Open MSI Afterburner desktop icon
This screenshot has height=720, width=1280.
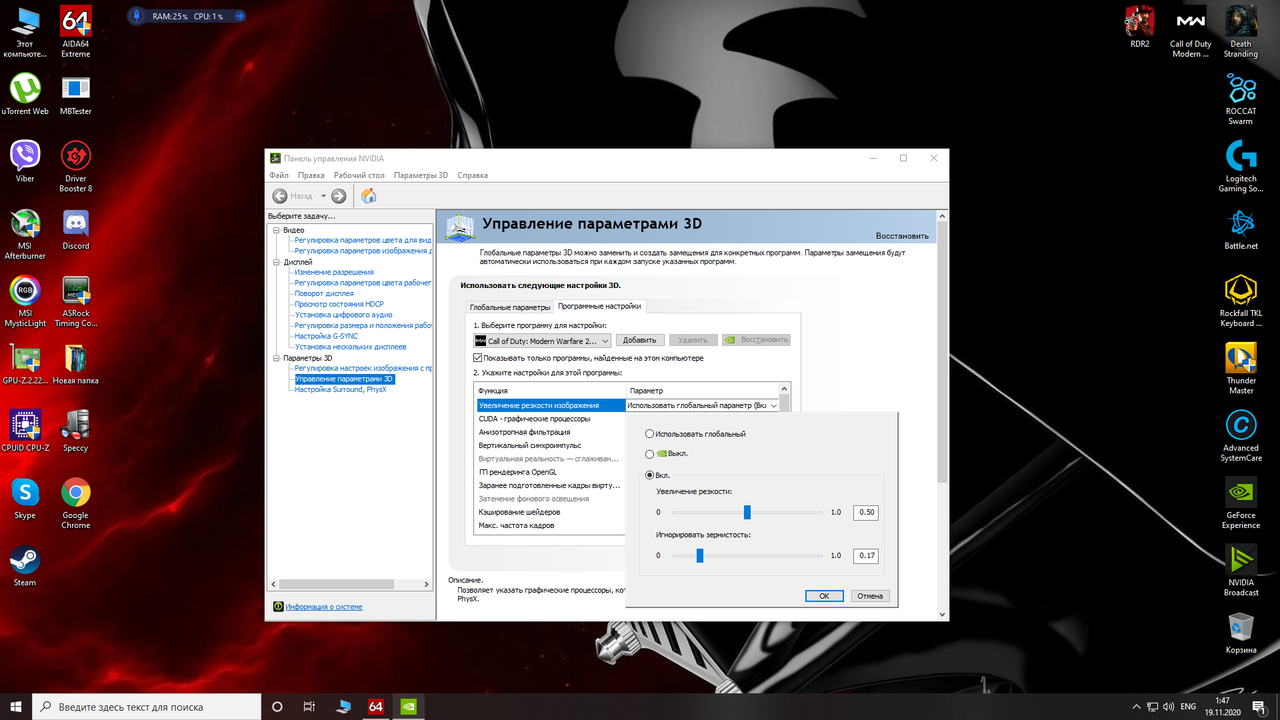pyautogui.click(x=25, y=233)
